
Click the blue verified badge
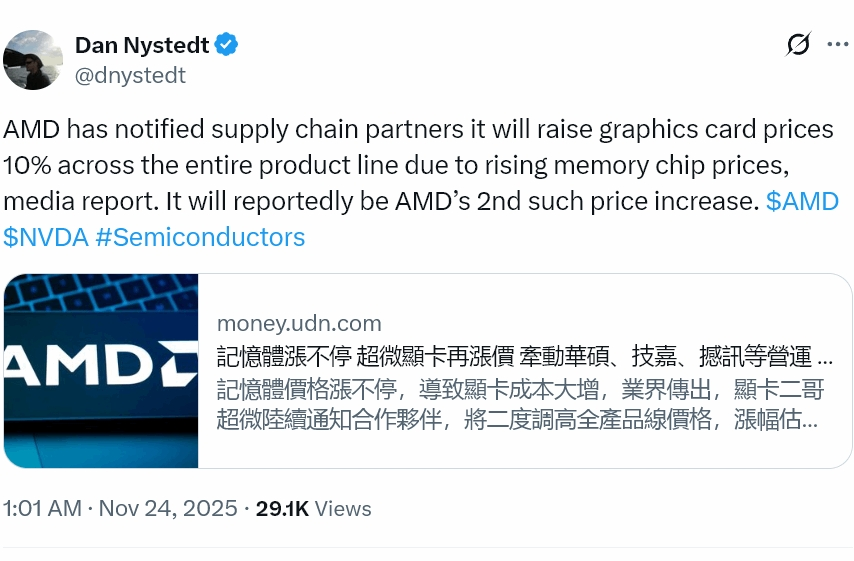(x=227, y=44)
